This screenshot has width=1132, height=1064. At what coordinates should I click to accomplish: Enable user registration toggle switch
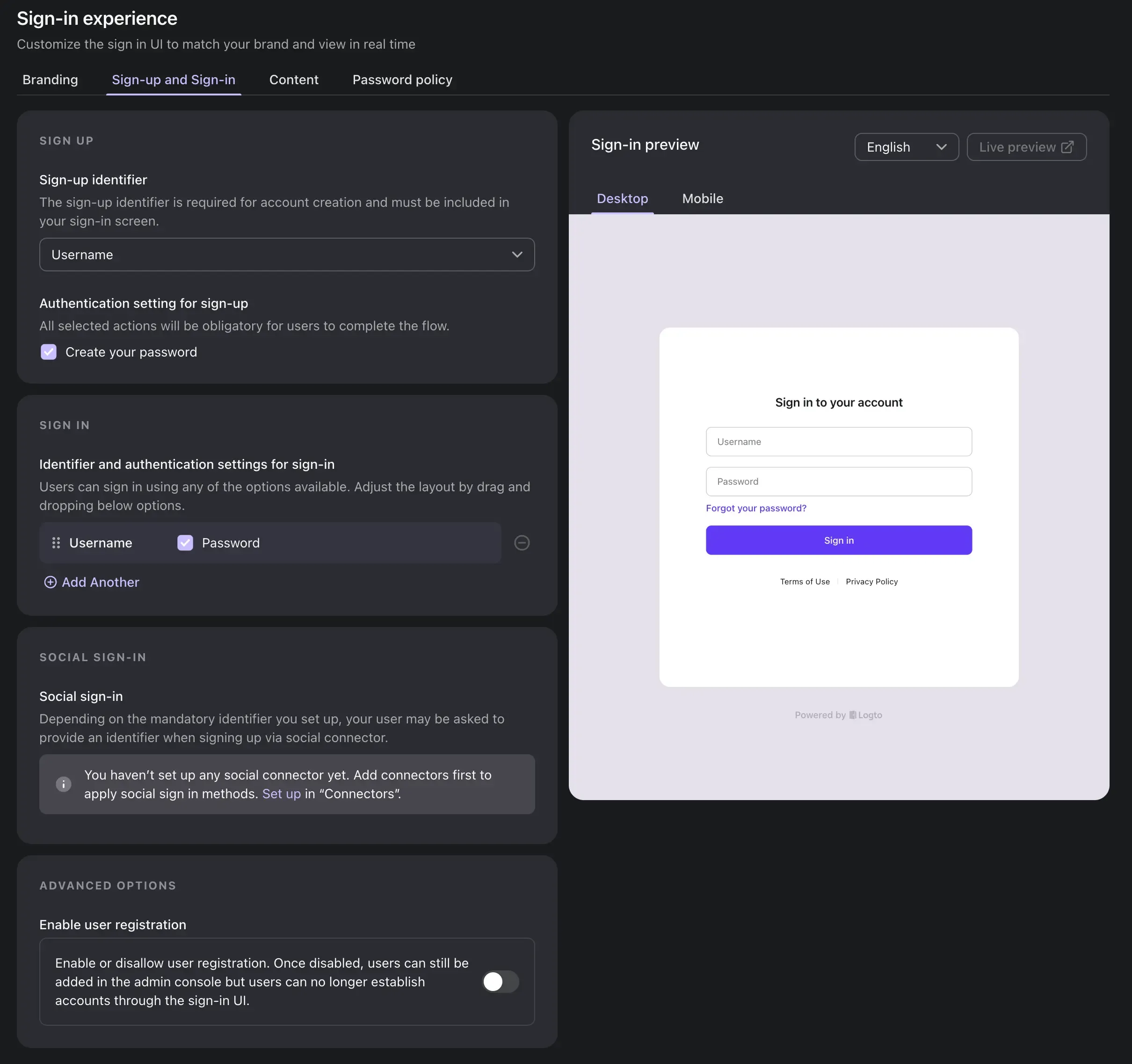coord(499,981)
